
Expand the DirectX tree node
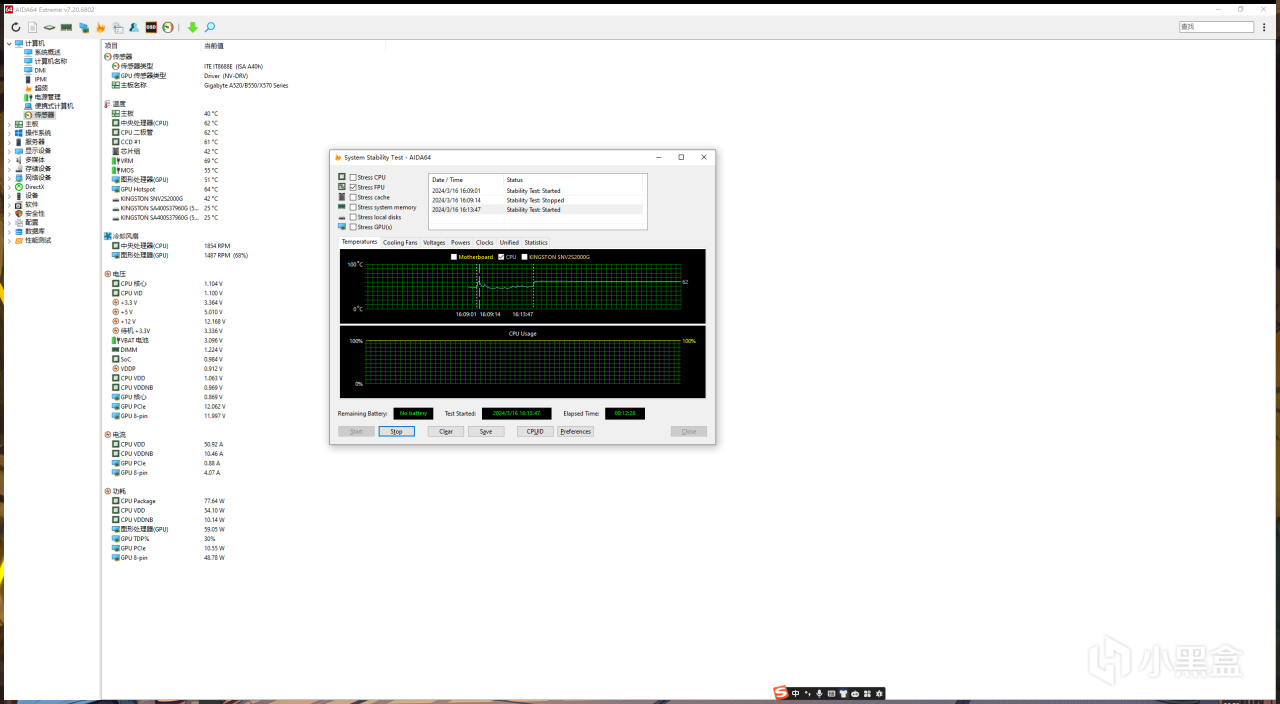point(10,187)
